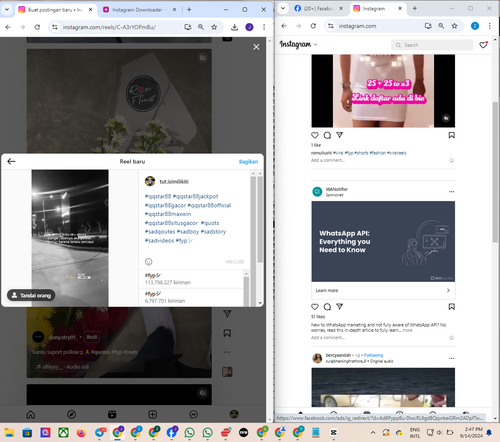Show hidden system tray icons

coord(373,433)
